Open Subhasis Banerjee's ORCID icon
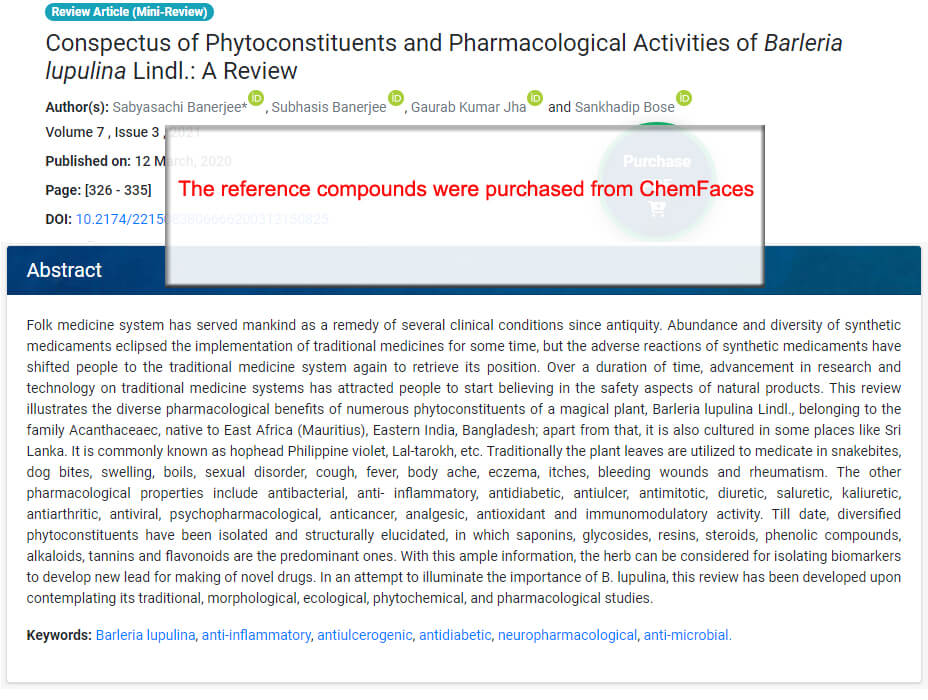 [396, 98]
